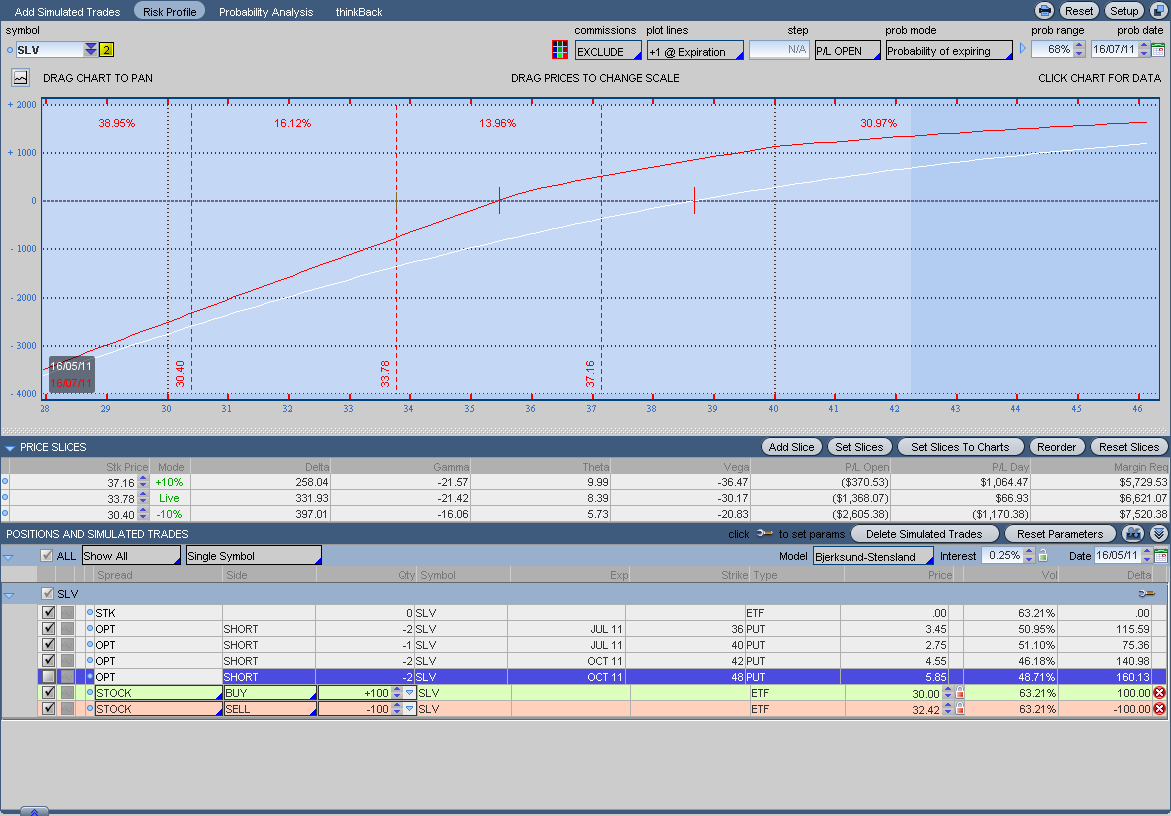Click the price lock icon on the SELL stock row

tap(960, 708)
